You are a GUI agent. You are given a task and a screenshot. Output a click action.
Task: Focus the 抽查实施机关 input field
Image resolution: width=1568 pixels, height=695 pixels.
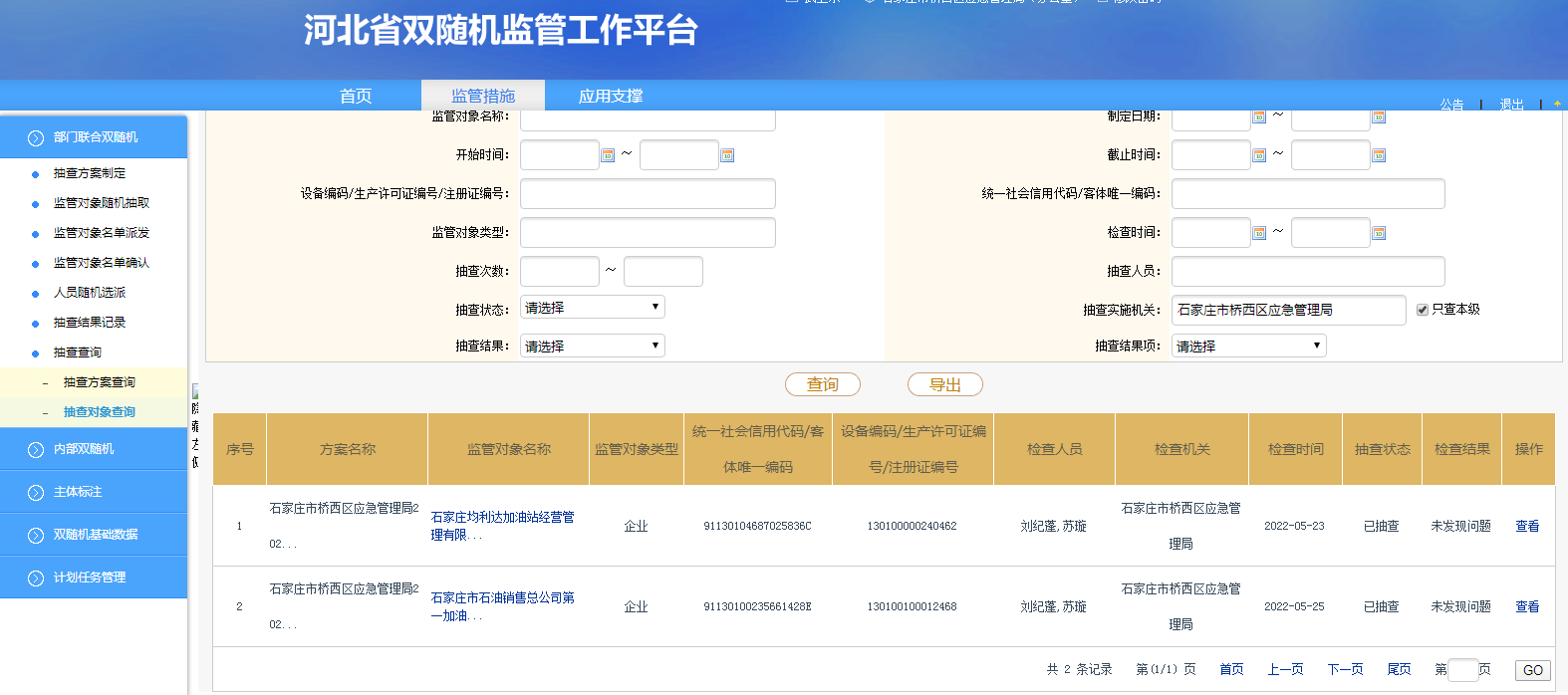point(1289,310)
